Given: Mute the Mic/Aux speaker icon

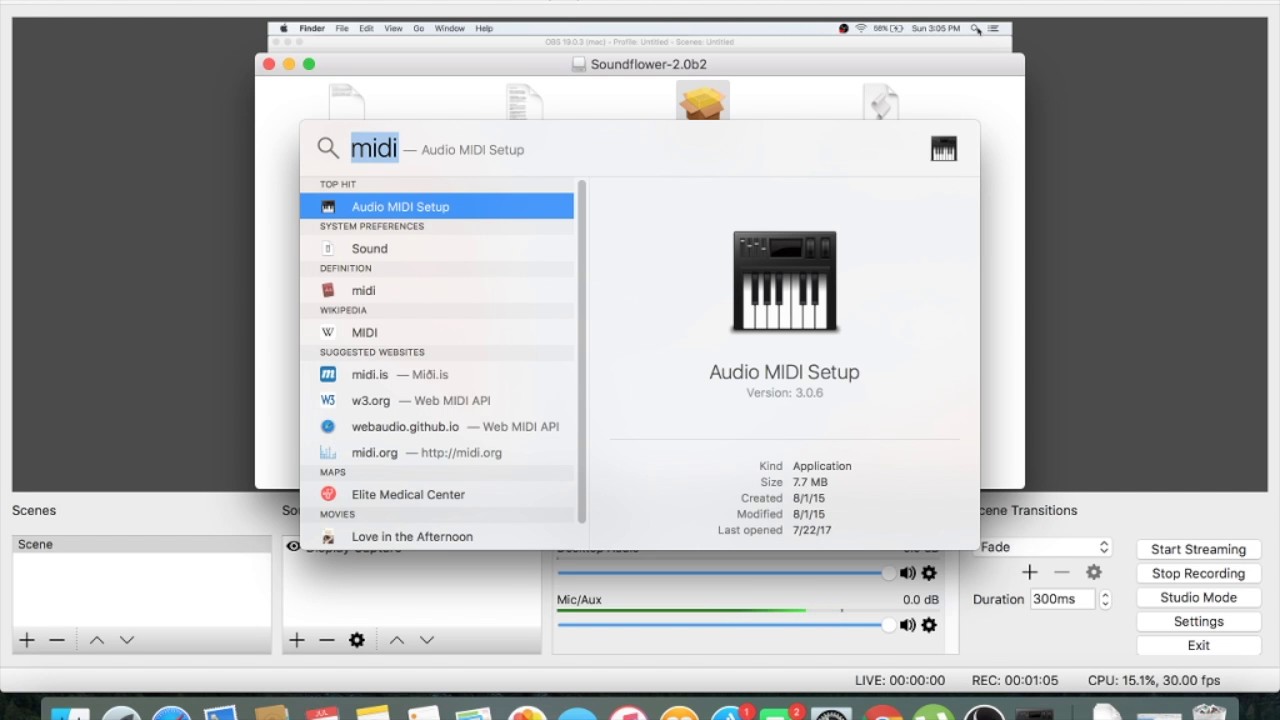Looking at the screenshot, I should tap(907, 625).
